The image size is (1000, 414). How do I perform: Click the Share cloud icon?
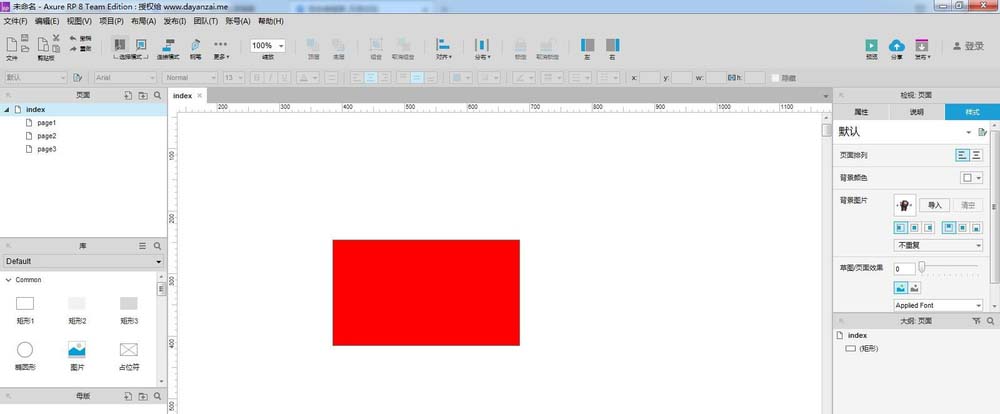pos(897,45)
